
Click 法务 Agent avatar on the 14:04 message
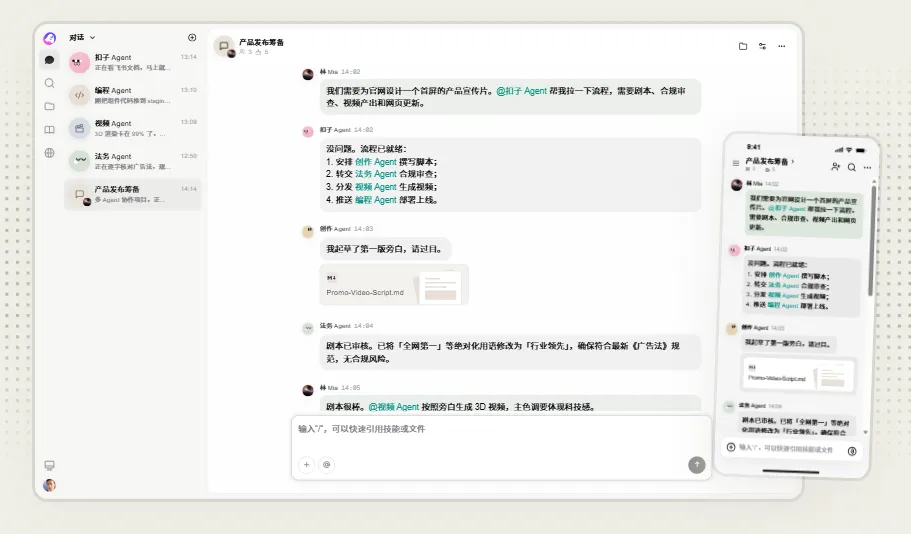click(x=308, y=328)
